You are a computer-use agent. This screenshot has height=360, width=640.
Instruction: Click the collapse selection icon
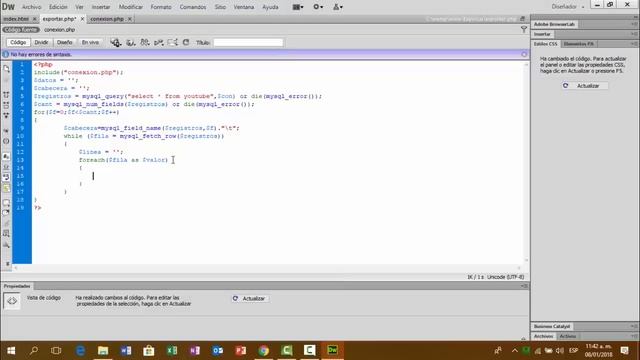(x=6, y=105)
